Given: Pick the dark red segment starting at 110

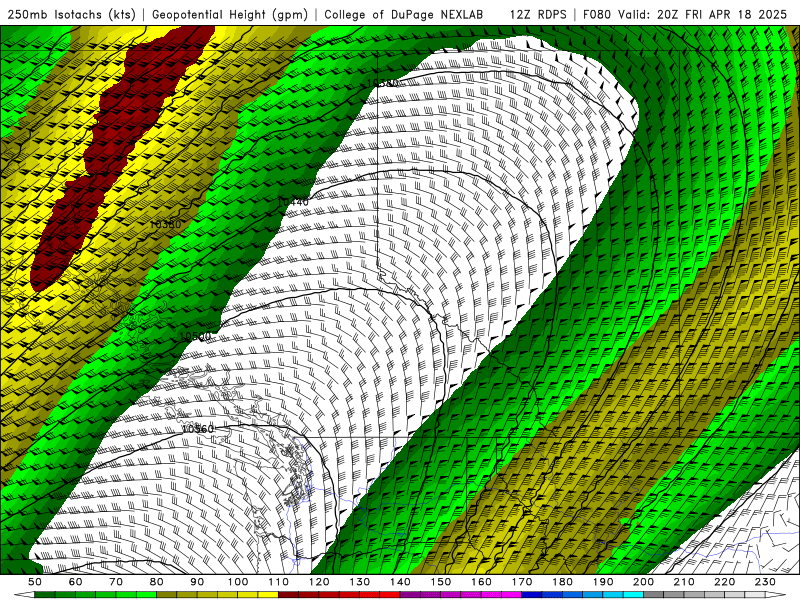Looking at the screenshot, I should [289, 595].
